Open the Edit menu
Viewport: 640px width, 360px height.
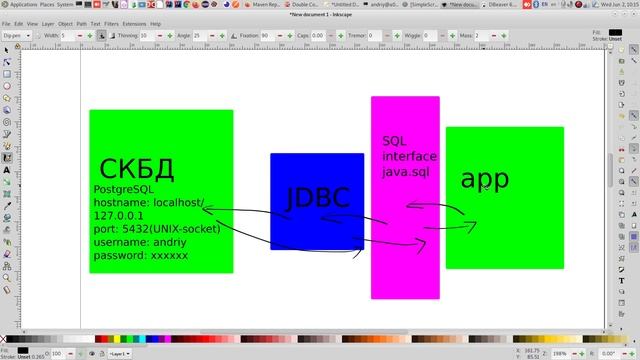(19, 24)
